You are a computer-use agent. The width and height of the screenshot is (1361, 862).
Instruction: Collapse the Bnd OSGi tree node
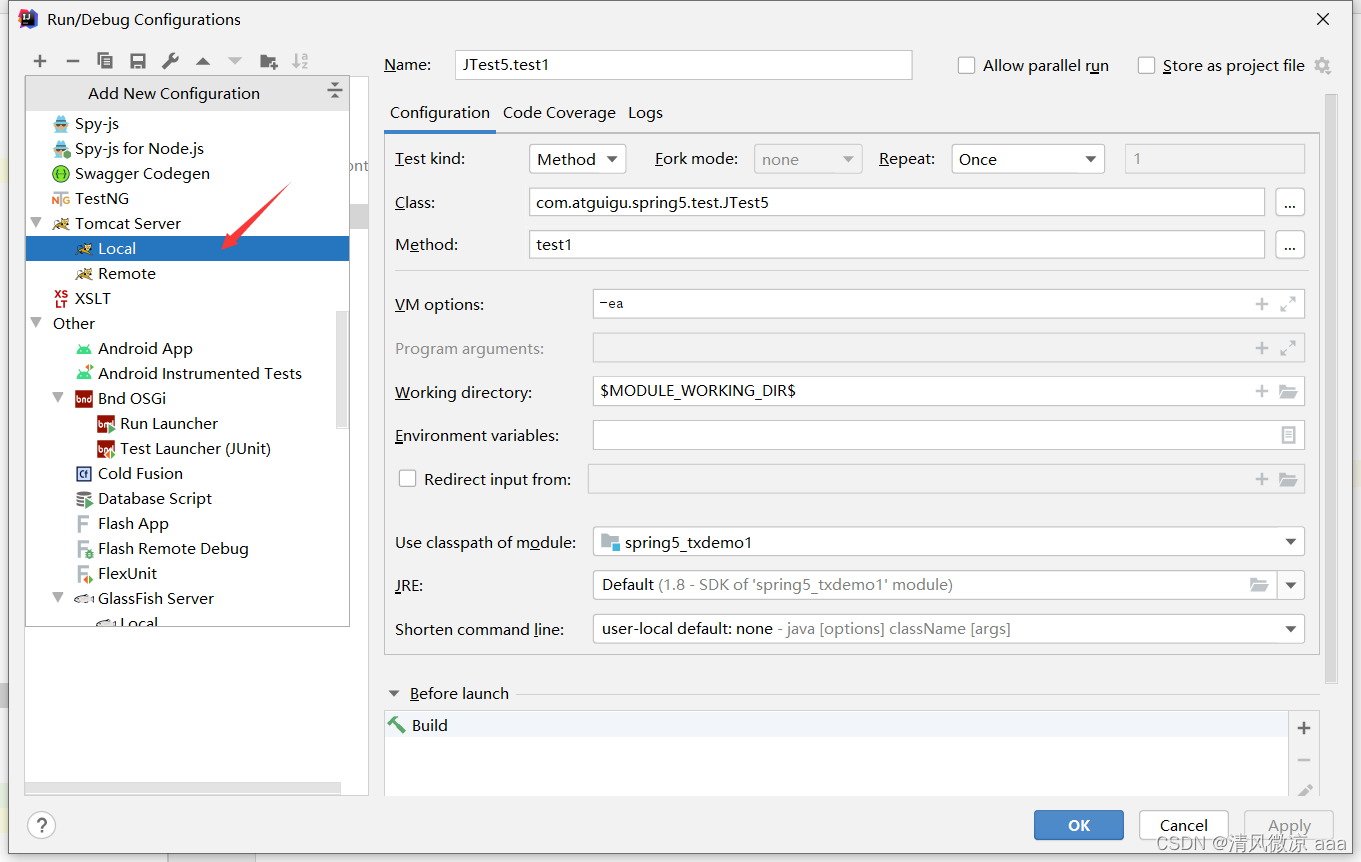[59, 399]
